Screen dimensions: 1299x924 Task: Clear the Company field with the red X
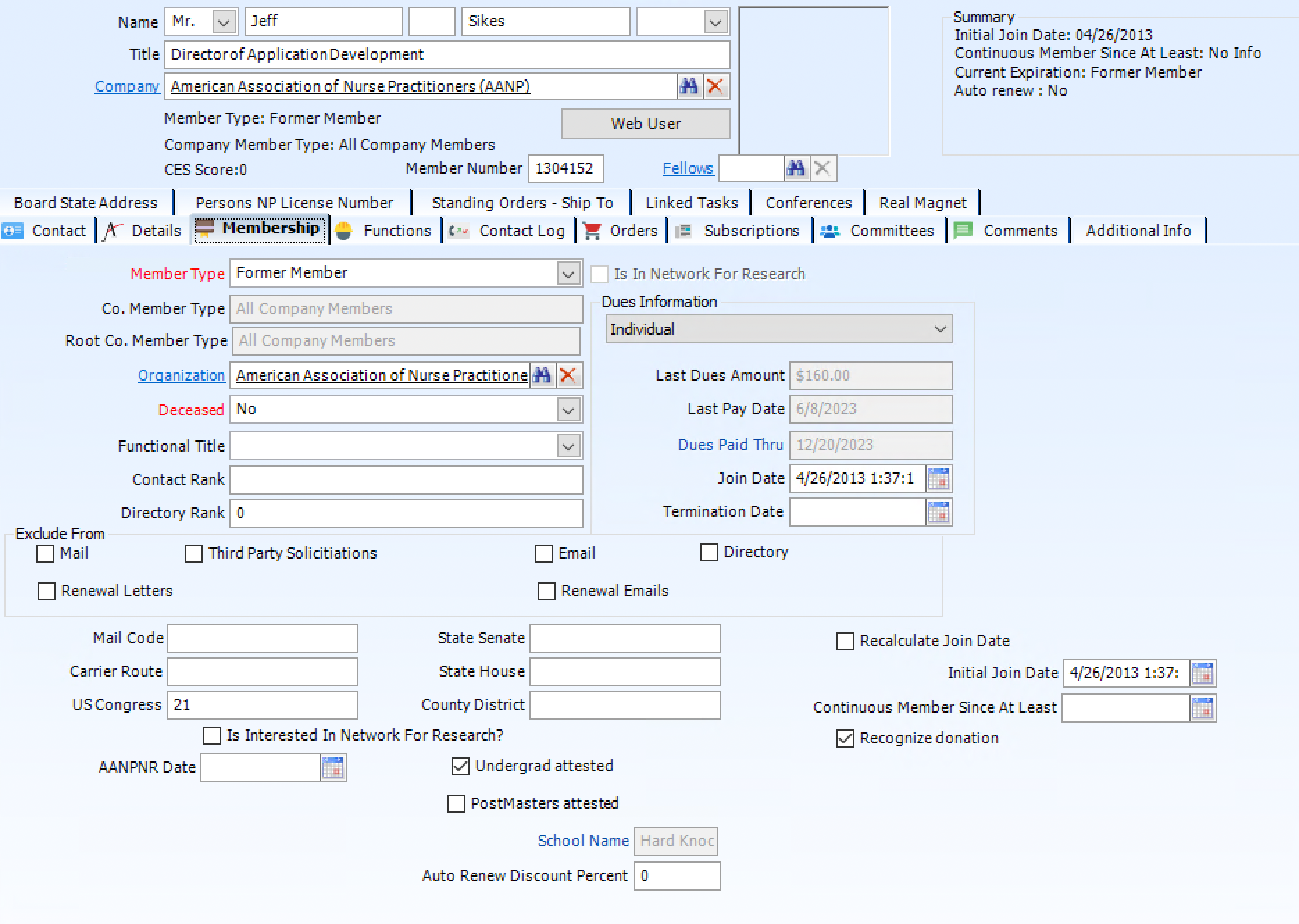[717, 86]
